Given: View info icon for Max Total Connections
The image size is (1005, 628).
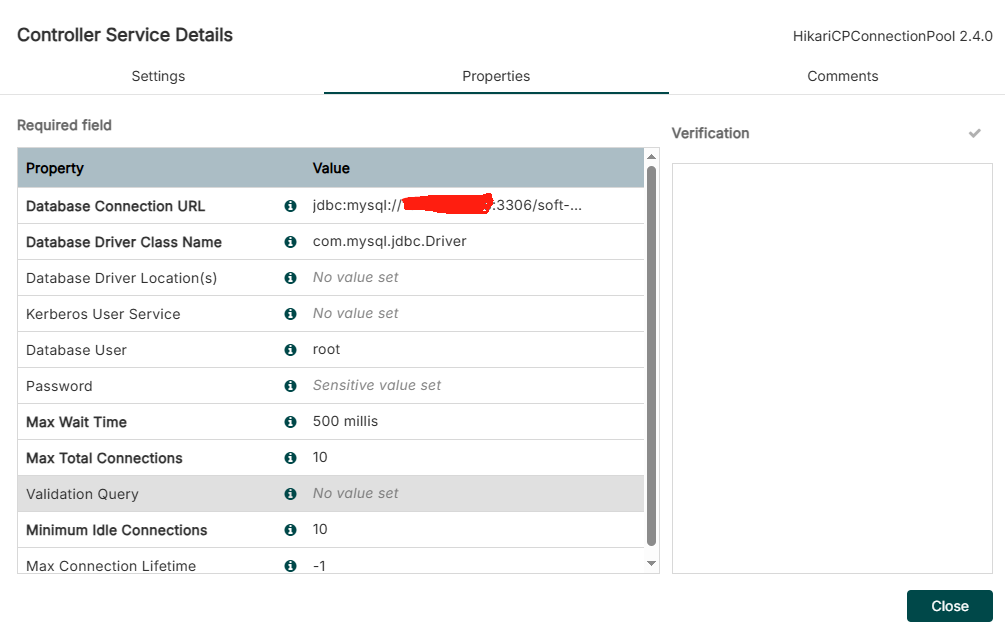Looking at the screenshot, I should pos(290,458).
